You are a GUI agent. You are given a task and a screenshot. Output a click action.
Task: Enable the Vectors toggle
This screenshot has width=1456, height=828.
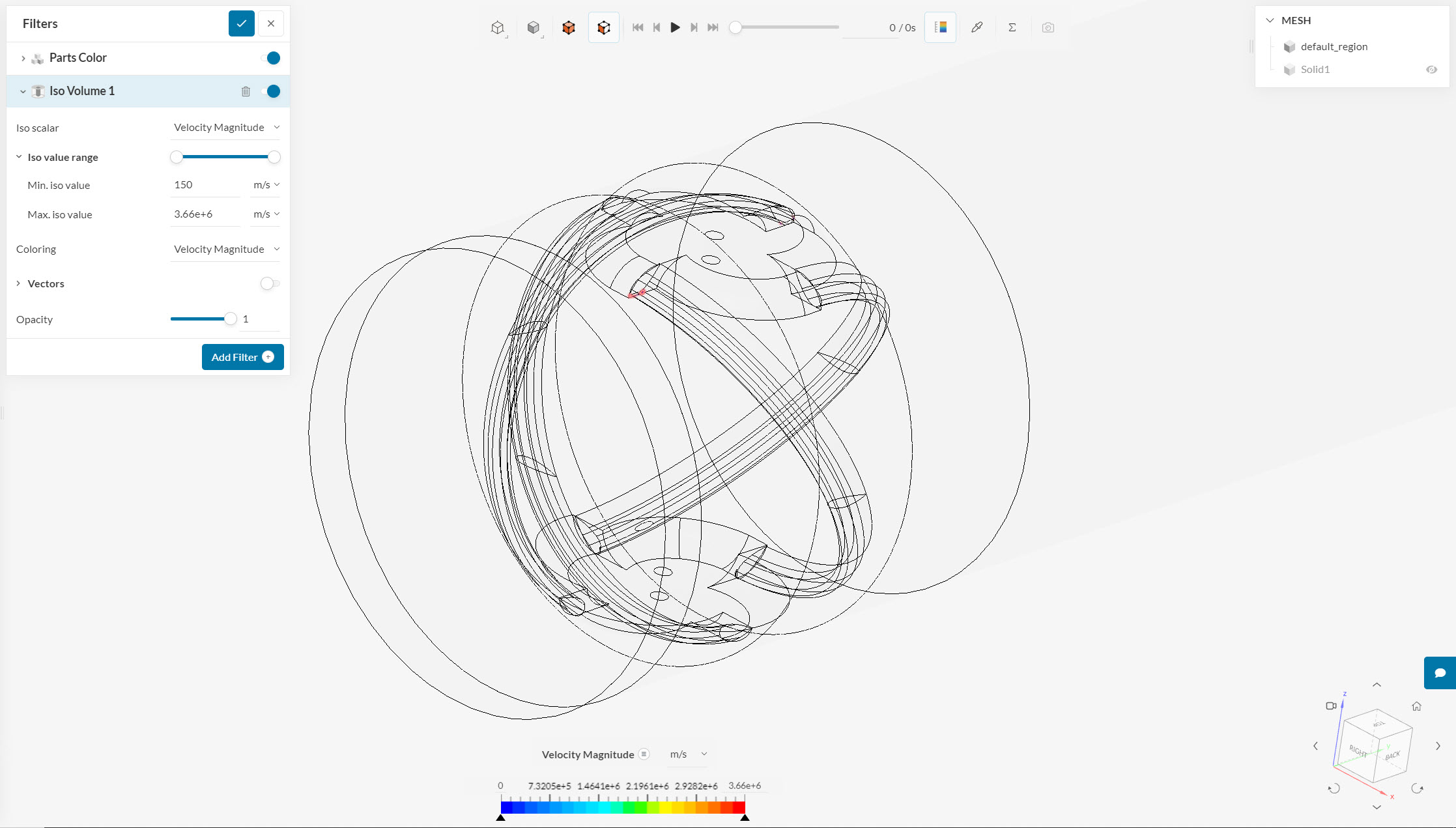click(270, 283)
